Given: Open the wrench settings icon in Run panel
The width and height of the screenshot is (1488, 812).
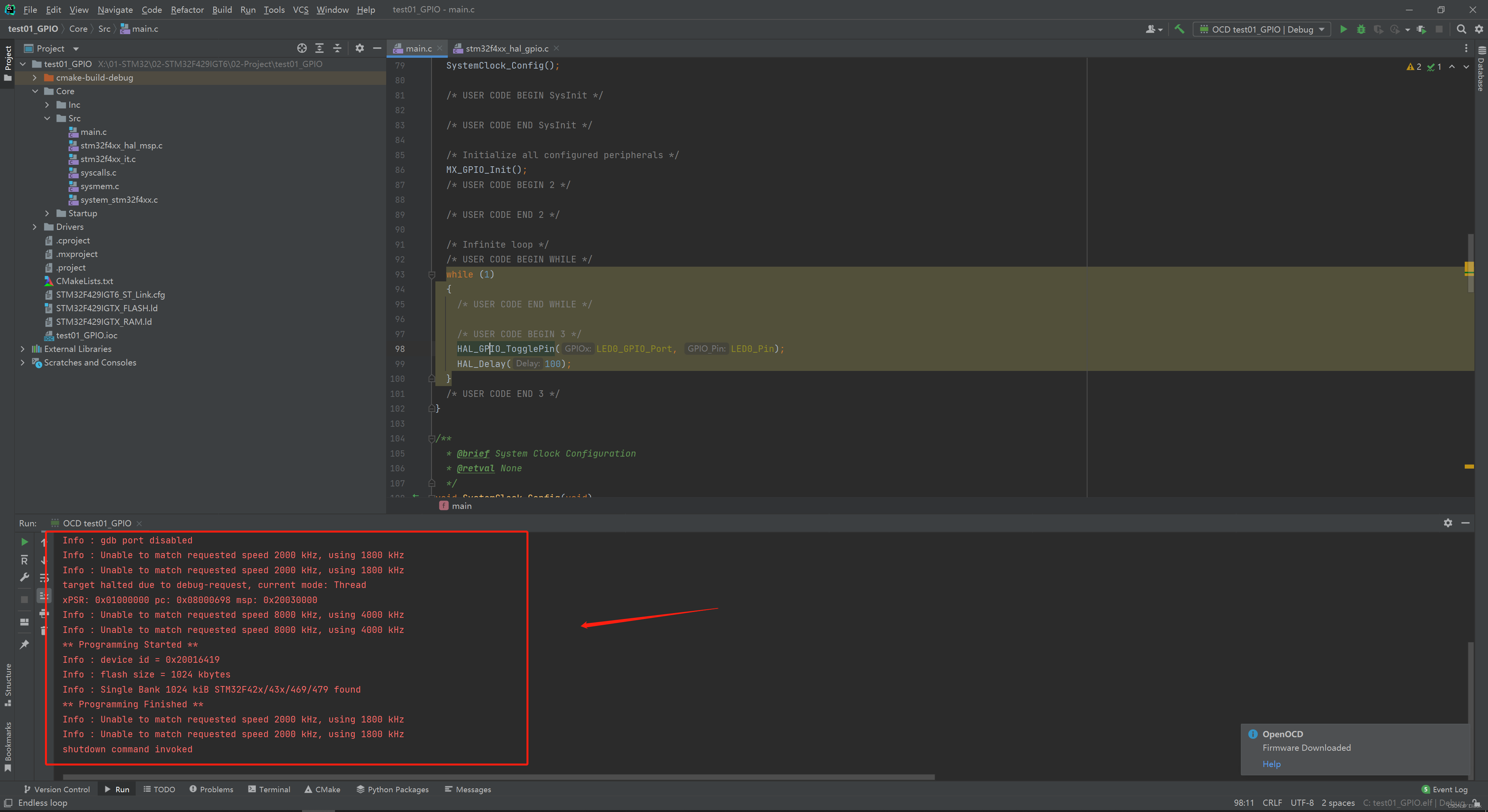Looking at the screenshot, I should point(24,578).
